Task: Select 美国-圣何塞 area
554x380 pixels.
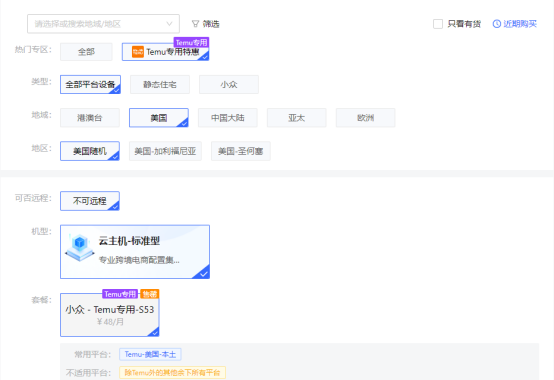Action: (x=241, y=151)
